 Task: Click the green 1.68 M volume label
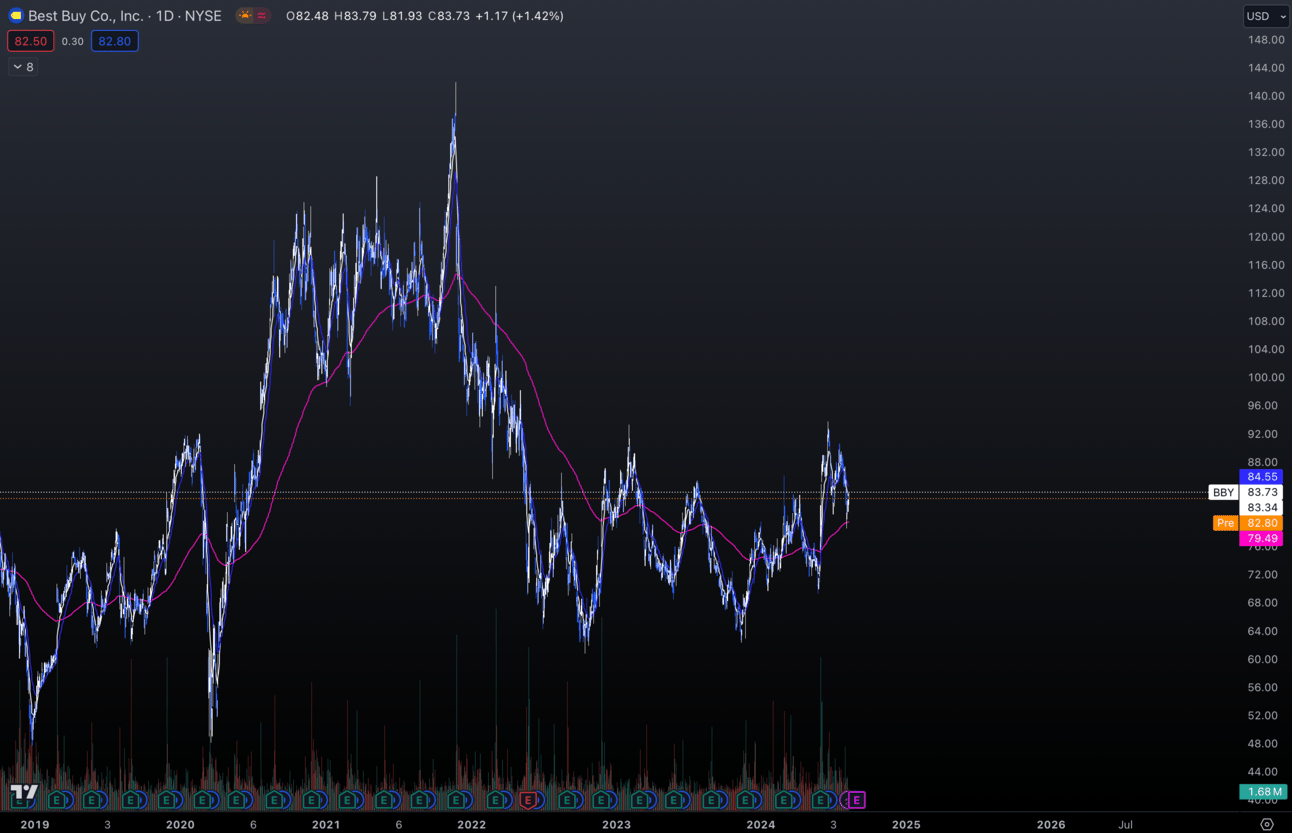1262,791
